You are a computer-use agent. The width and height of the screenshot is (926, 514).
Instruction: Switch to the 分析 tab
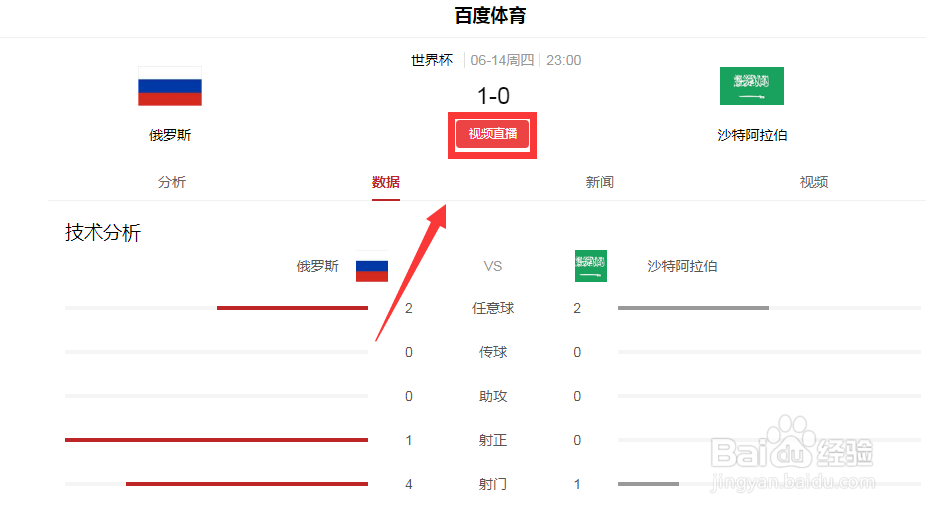[172, 182]
